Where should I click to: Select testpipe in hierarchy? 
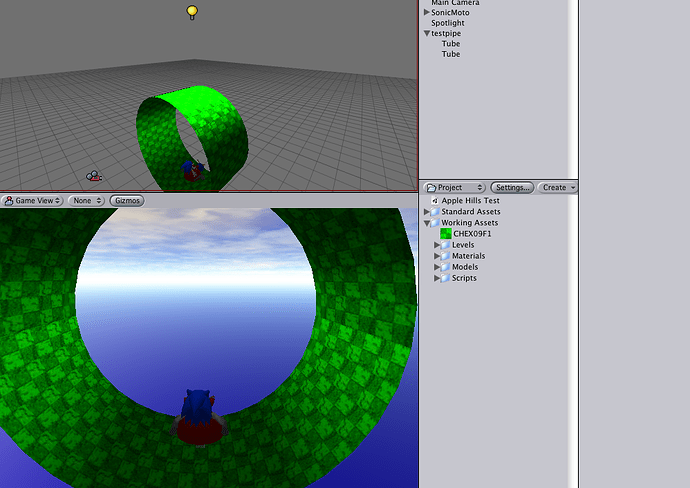(446, 33)
